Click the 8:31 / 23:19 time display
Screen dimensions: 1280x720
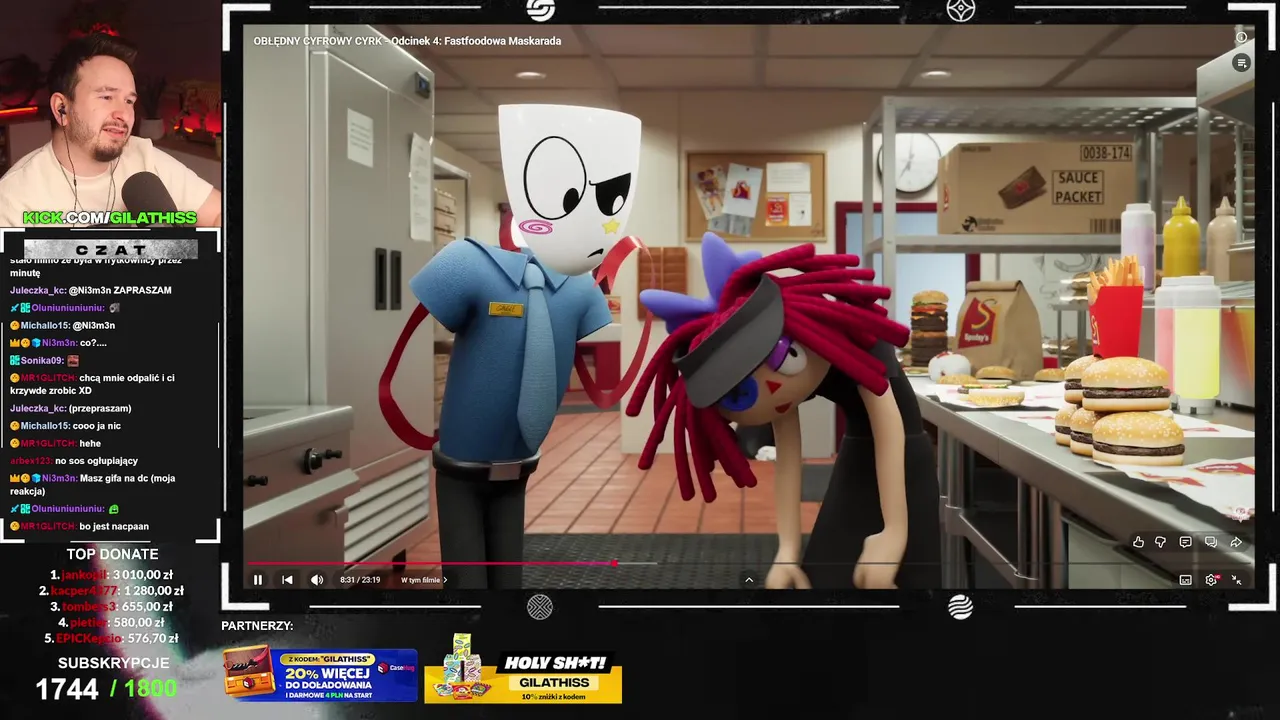tap(360, 580)
